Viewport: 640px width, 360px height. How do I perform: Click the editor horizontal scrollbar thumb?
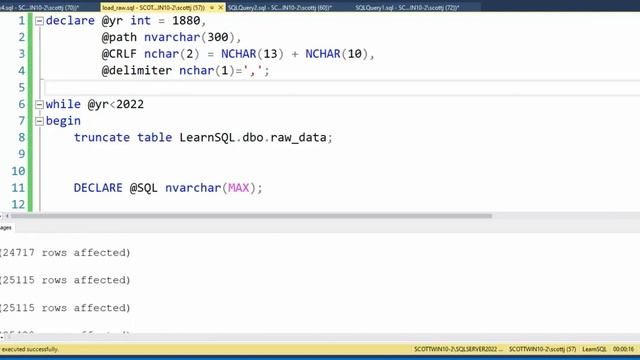pos(251,216)
